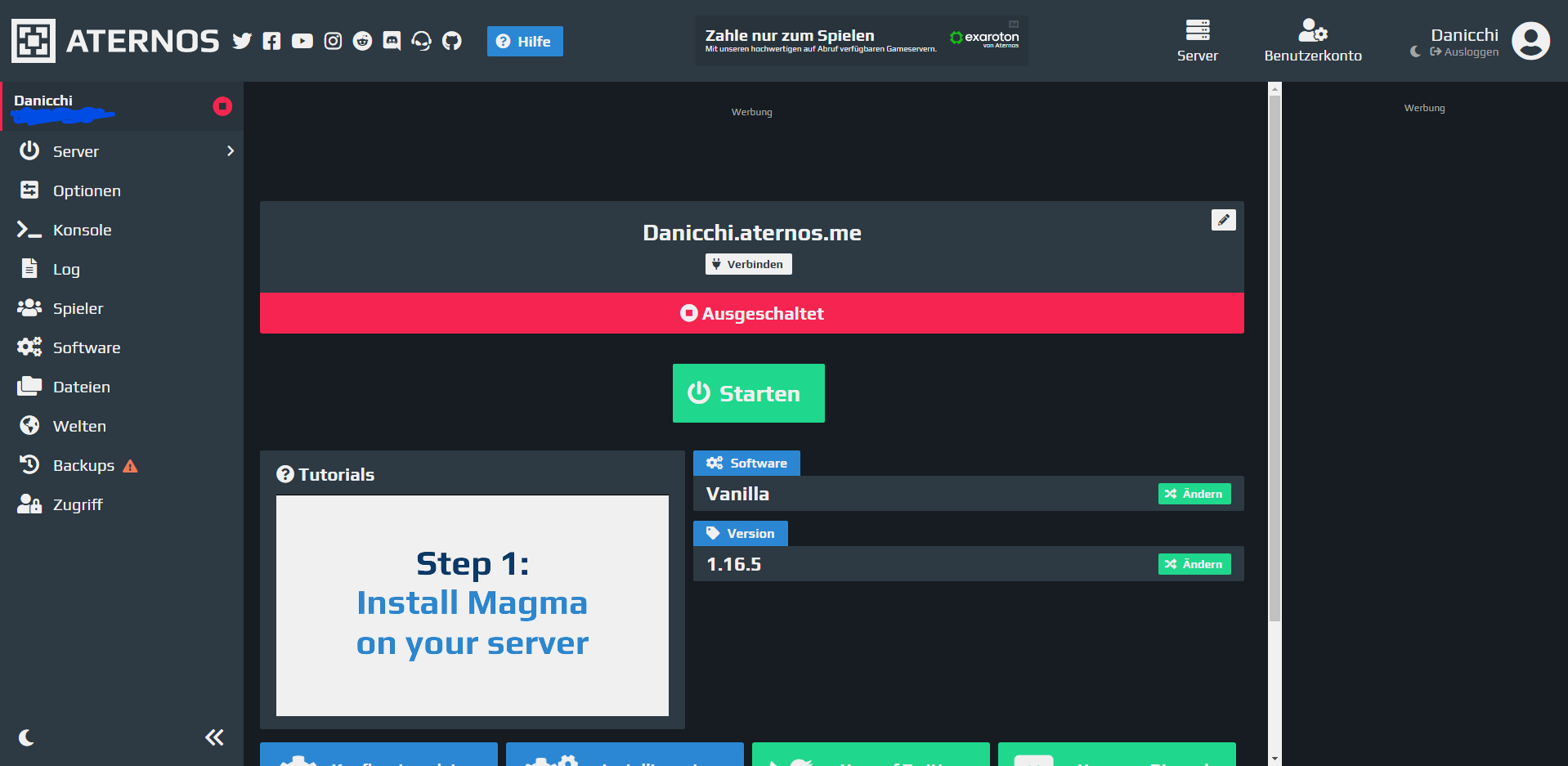1568x766 pixels.
Task: Go to the Welten worlds page
Action: coord(122,426)
